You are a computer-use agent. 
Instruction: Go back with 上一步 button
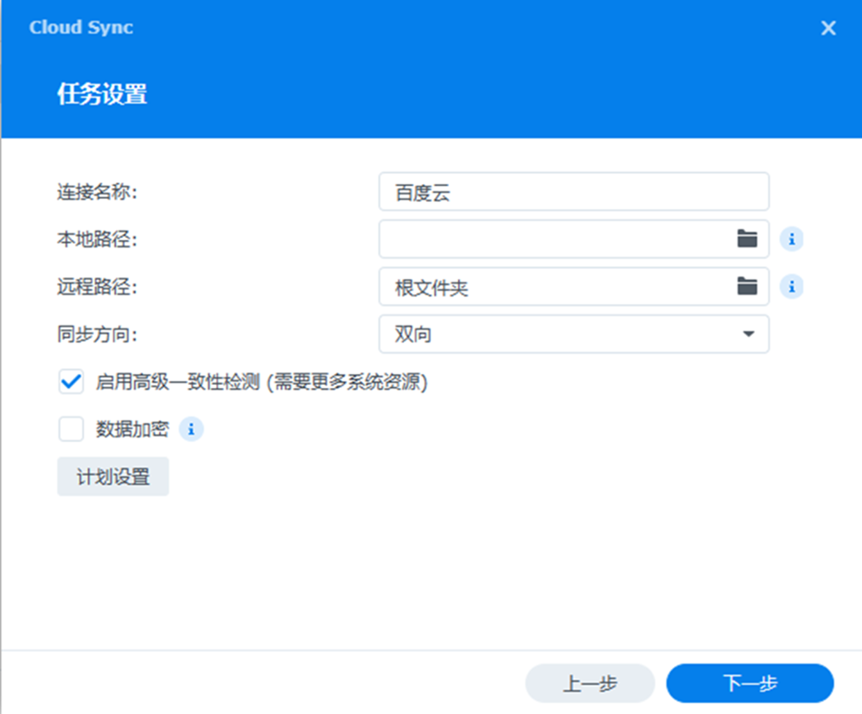tap(590, 683)
